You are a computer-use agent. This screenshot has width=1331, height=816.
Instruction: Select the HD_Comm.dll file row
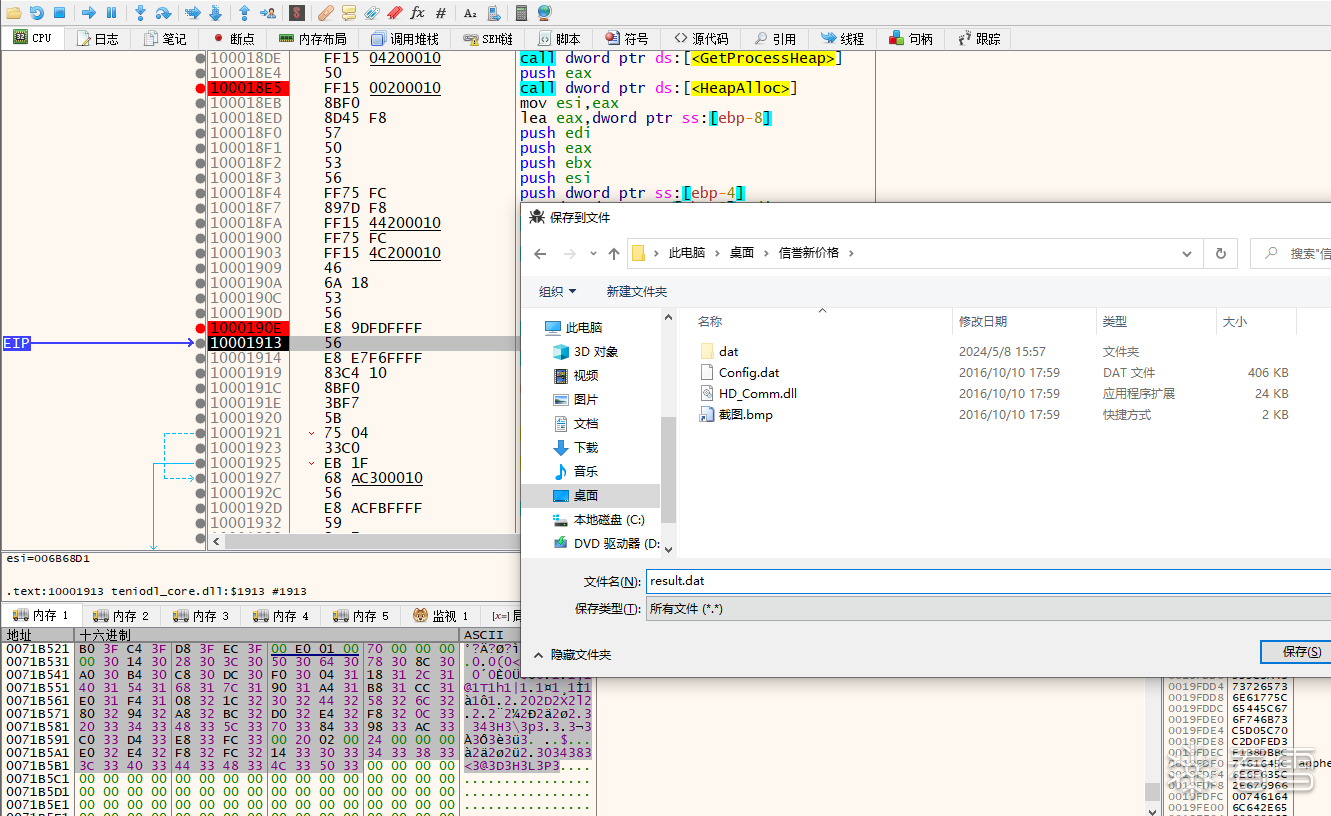[x=996, y=393]
